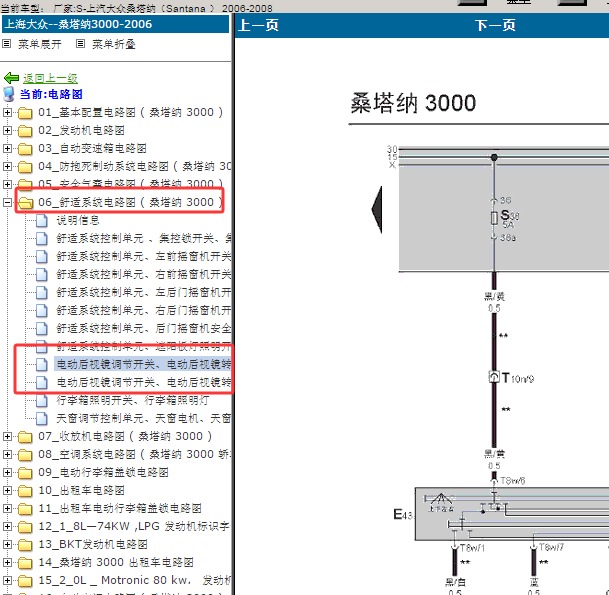Open 行李箱照明开关、行李箱照明灯 diagram
609x595 pixels.
pyautogui.click(x=132, y=400)
